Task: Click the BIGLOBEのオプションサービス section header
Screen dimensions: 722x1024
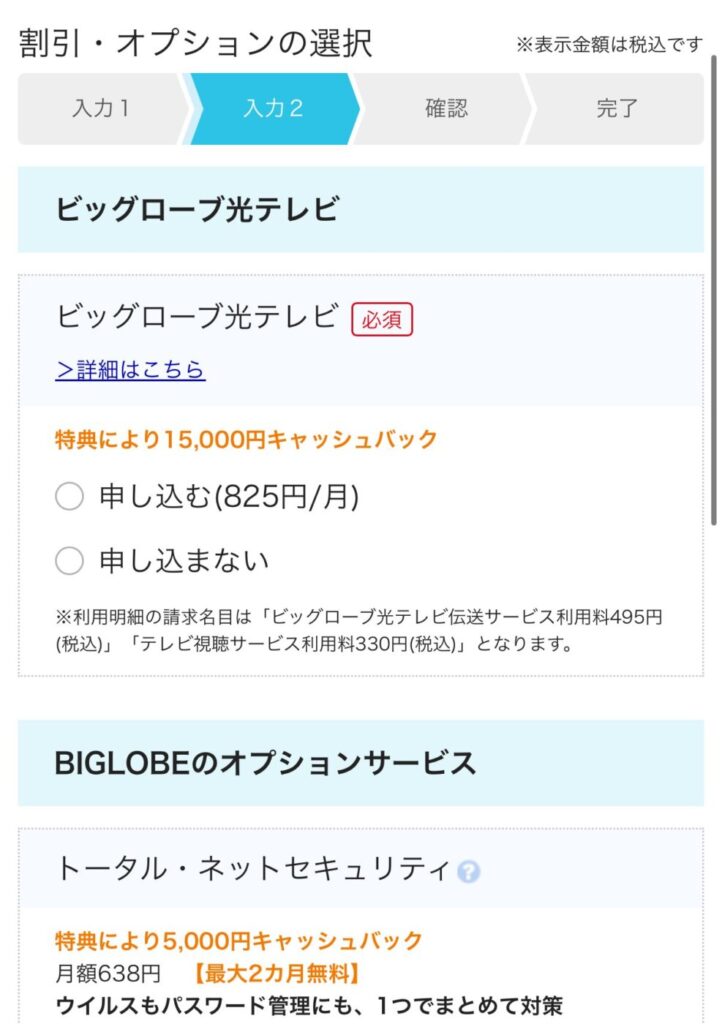Action: click(x=360, y=763)
